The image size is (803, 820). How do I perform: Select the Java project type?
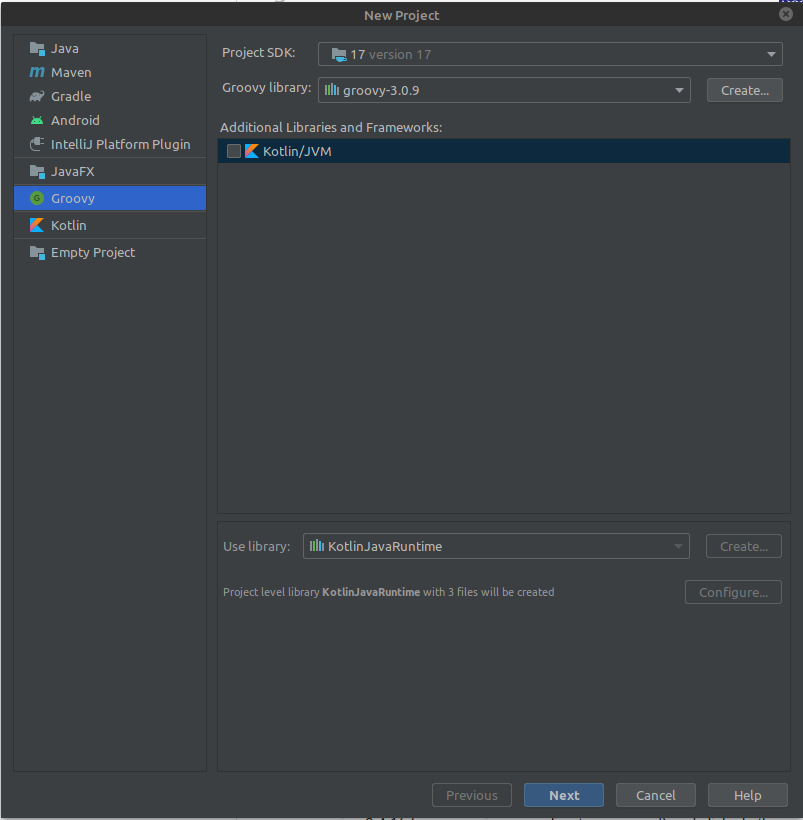tap(110, 49)
